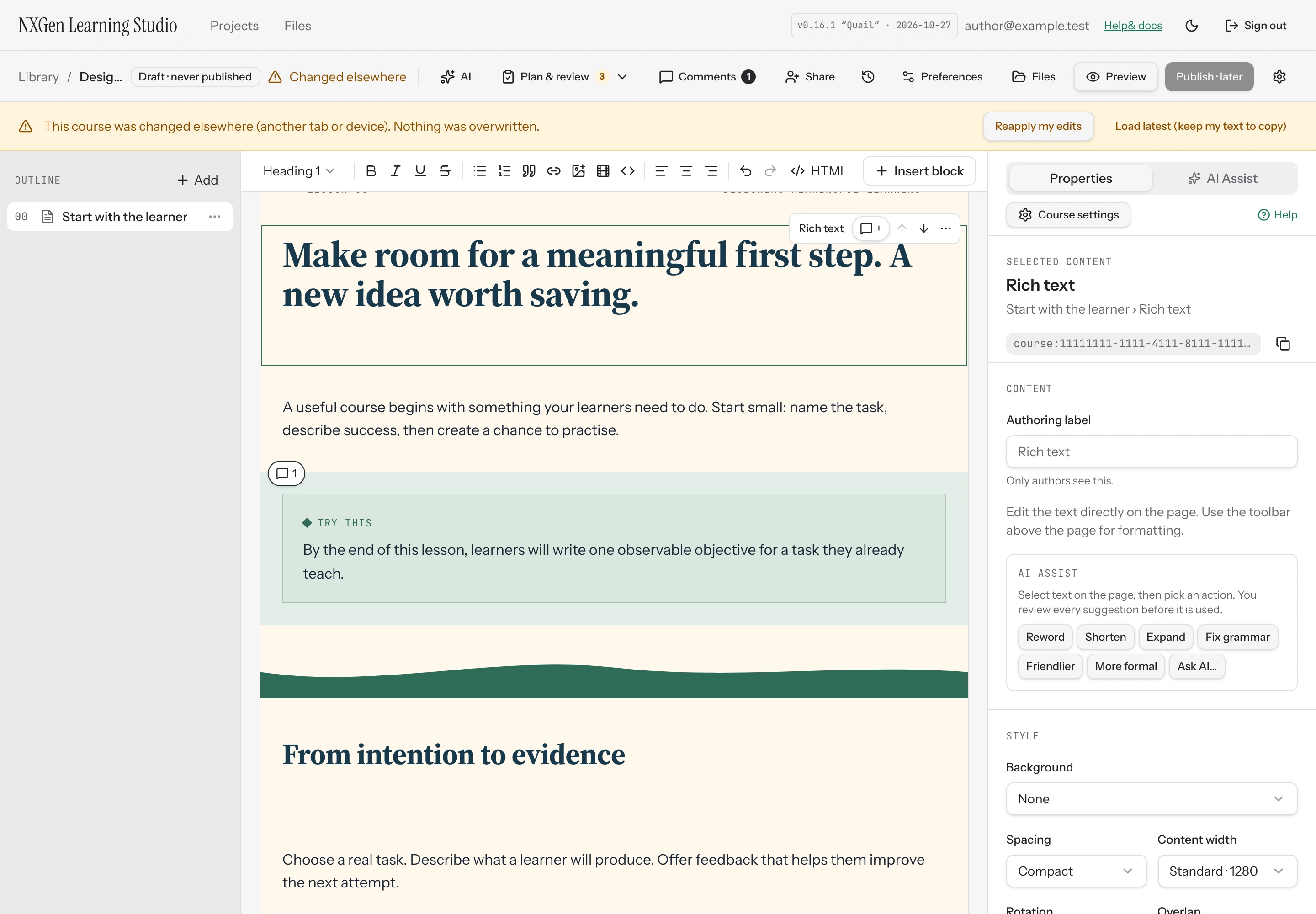Image resolution: width=1316 pixels, height=914 pixels.
Task: Open the Spacing Compact dropdown
Action: [x=1076, y=871]
